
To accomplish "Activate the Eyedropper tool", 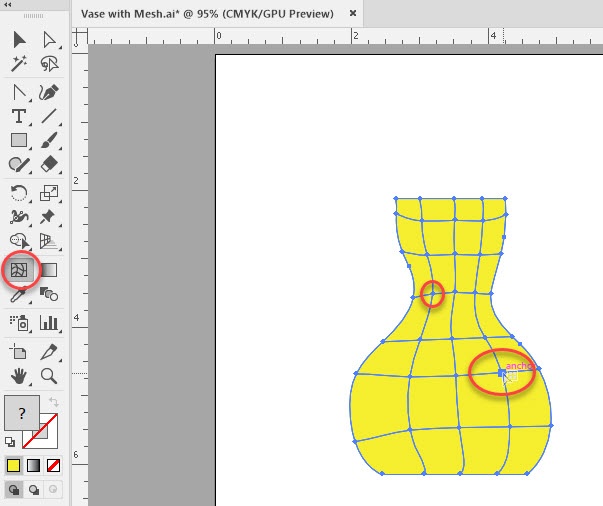I will [x=19, y=296].
